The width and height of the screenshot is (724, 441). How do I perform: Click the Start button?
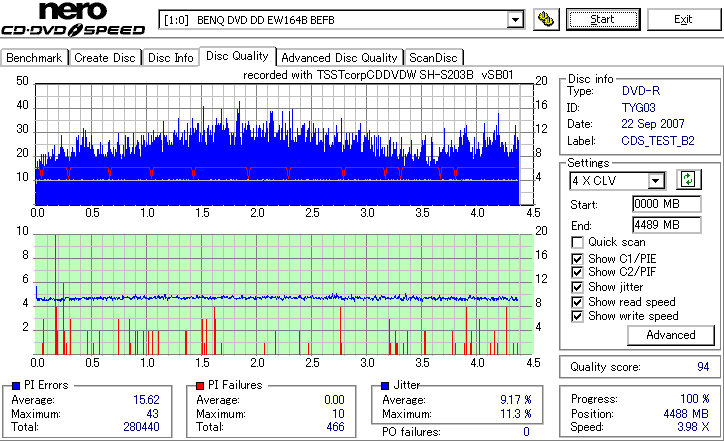[603, 19]
